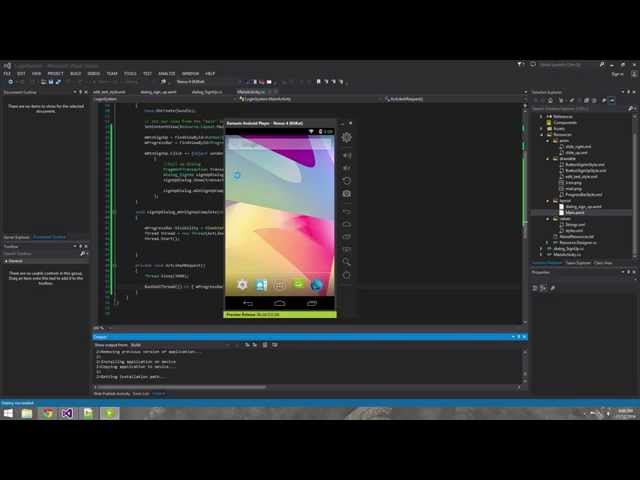Open the BUILD menu
The image size is (640, 480).
click(76, 74)
